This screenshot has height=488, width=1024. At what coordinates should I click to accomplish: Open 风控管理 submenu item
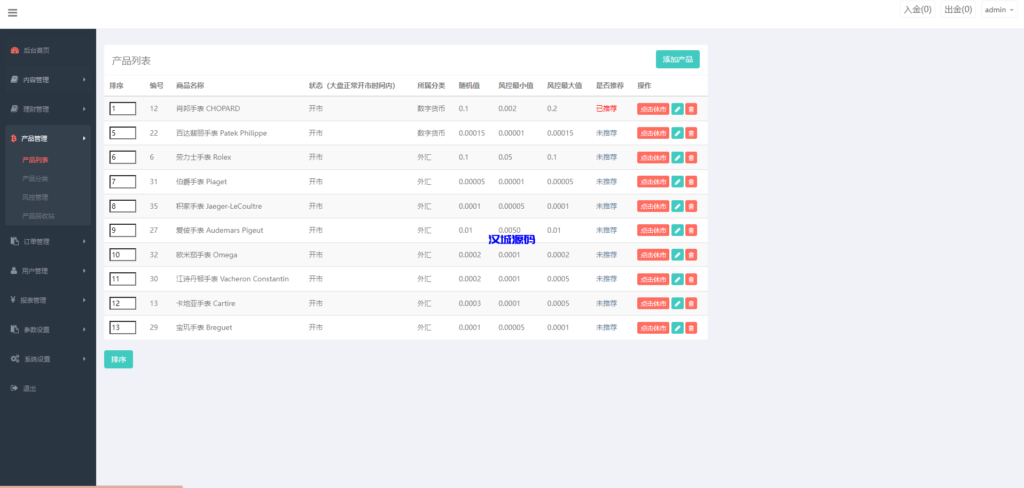click(35, 197)
